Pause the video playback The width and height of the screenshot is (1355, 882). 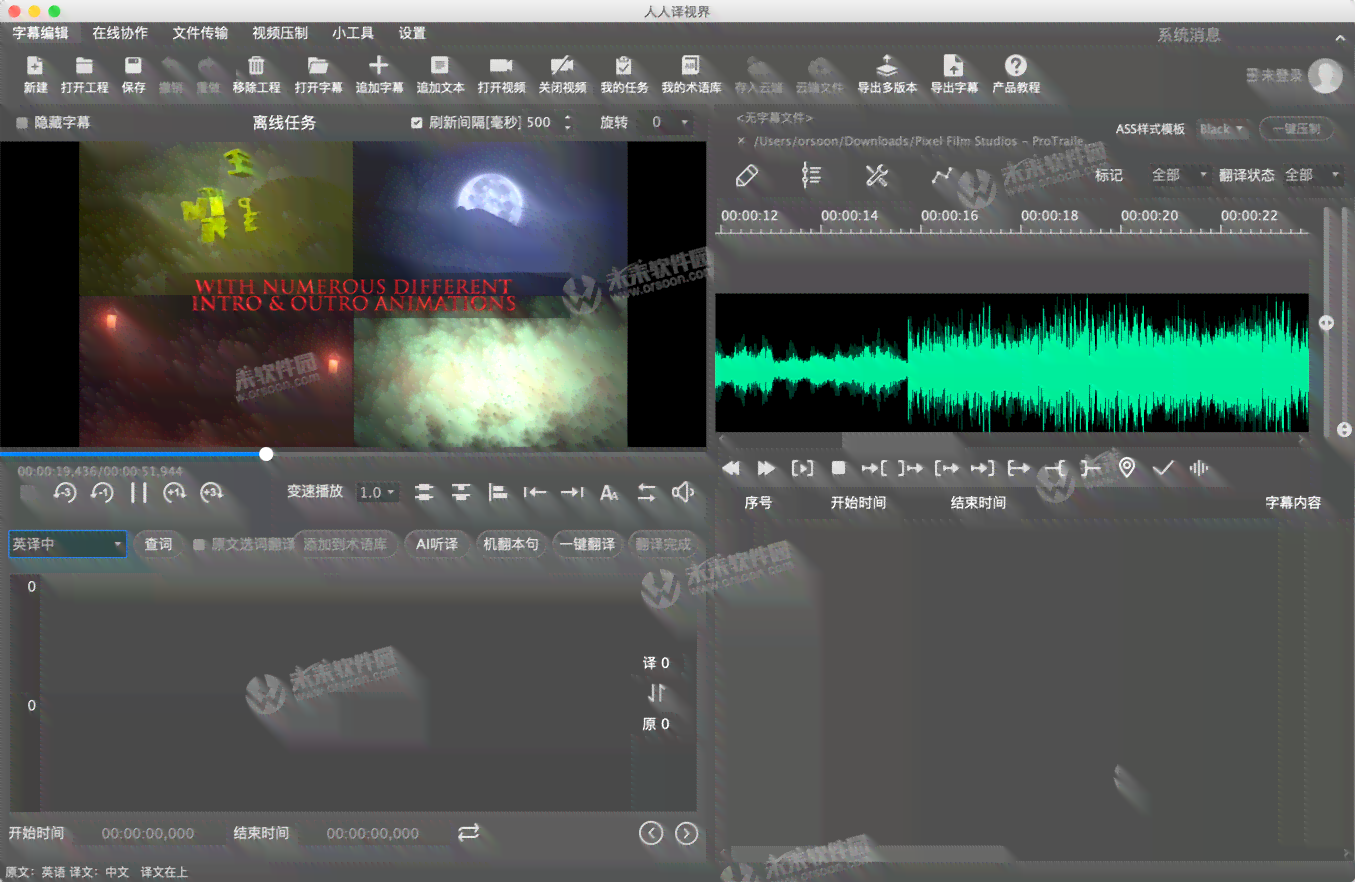(139, 492)
